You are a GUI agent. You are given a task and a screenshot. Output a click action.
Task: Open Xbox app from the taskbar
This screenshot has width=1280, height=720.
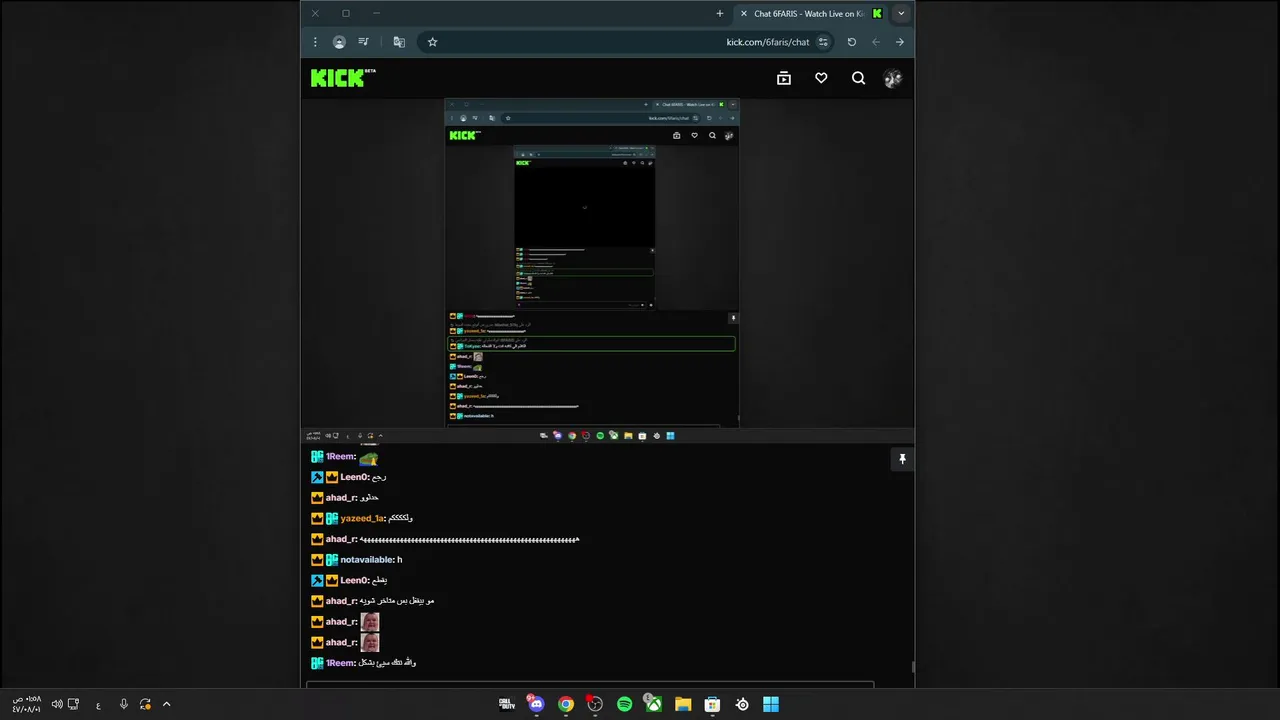[x=653, y=704]
